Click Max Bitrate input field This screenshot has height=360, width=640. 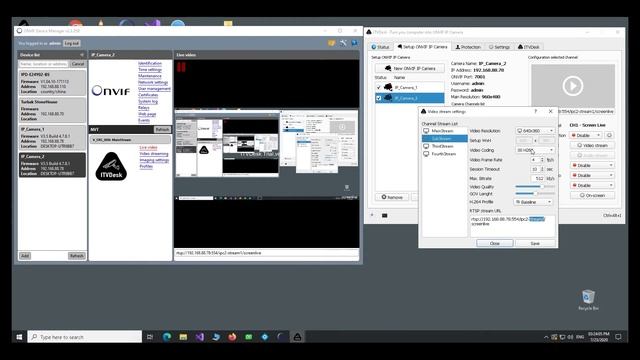(537, 178)
